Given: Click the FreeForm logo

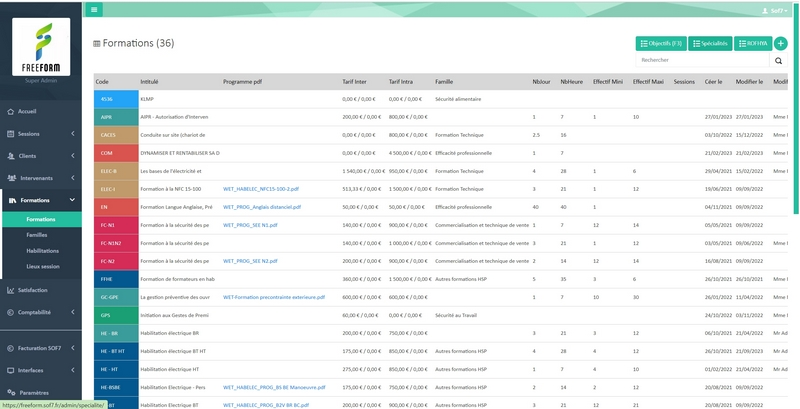Looking at the screenshot, I should click(x=41, y=47).
